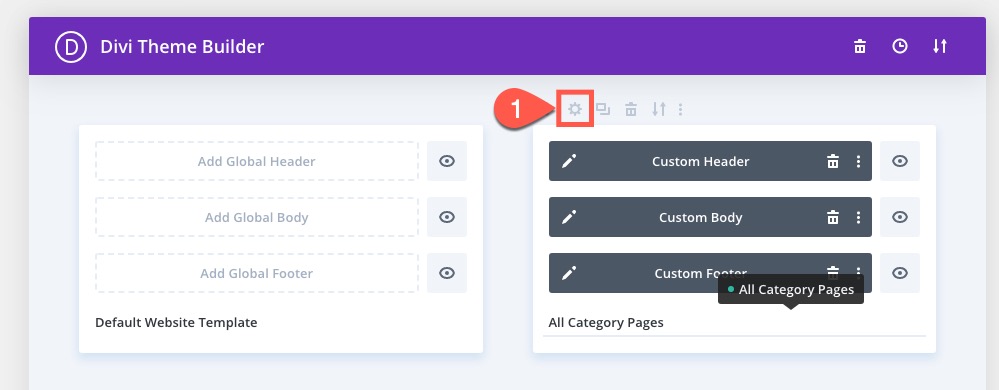Screen dimensions: 999x390
Task: Select the Custom Body bar label
Action: click(700, 218)
